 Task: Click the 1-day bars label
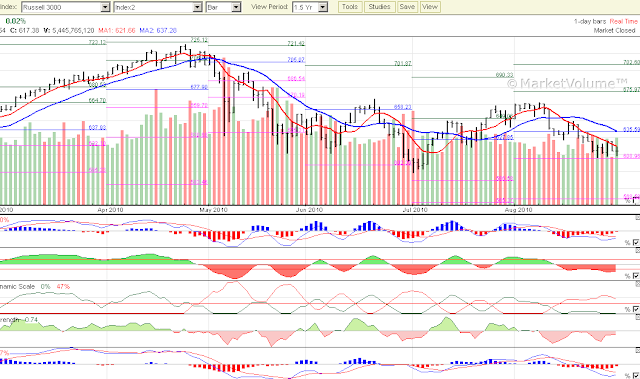pos(591,22)
